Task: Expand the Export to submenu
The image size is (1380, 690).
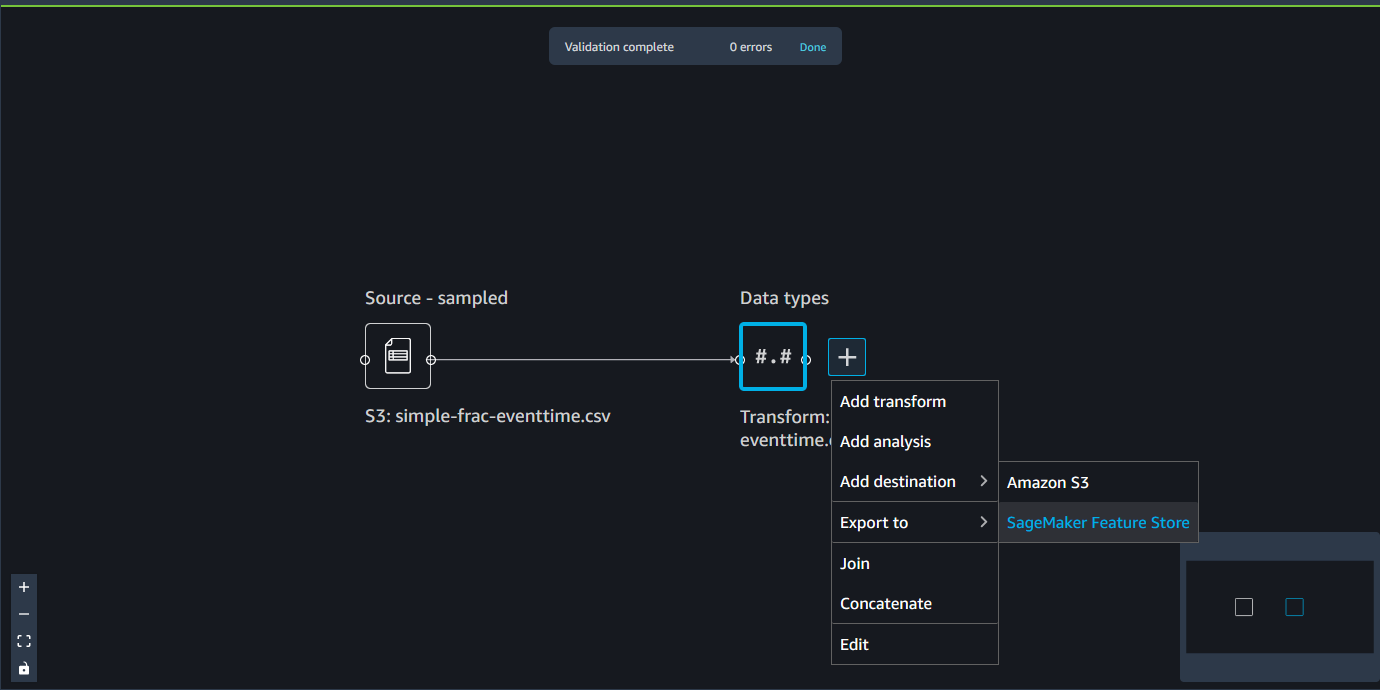Action: pos(873,522)
